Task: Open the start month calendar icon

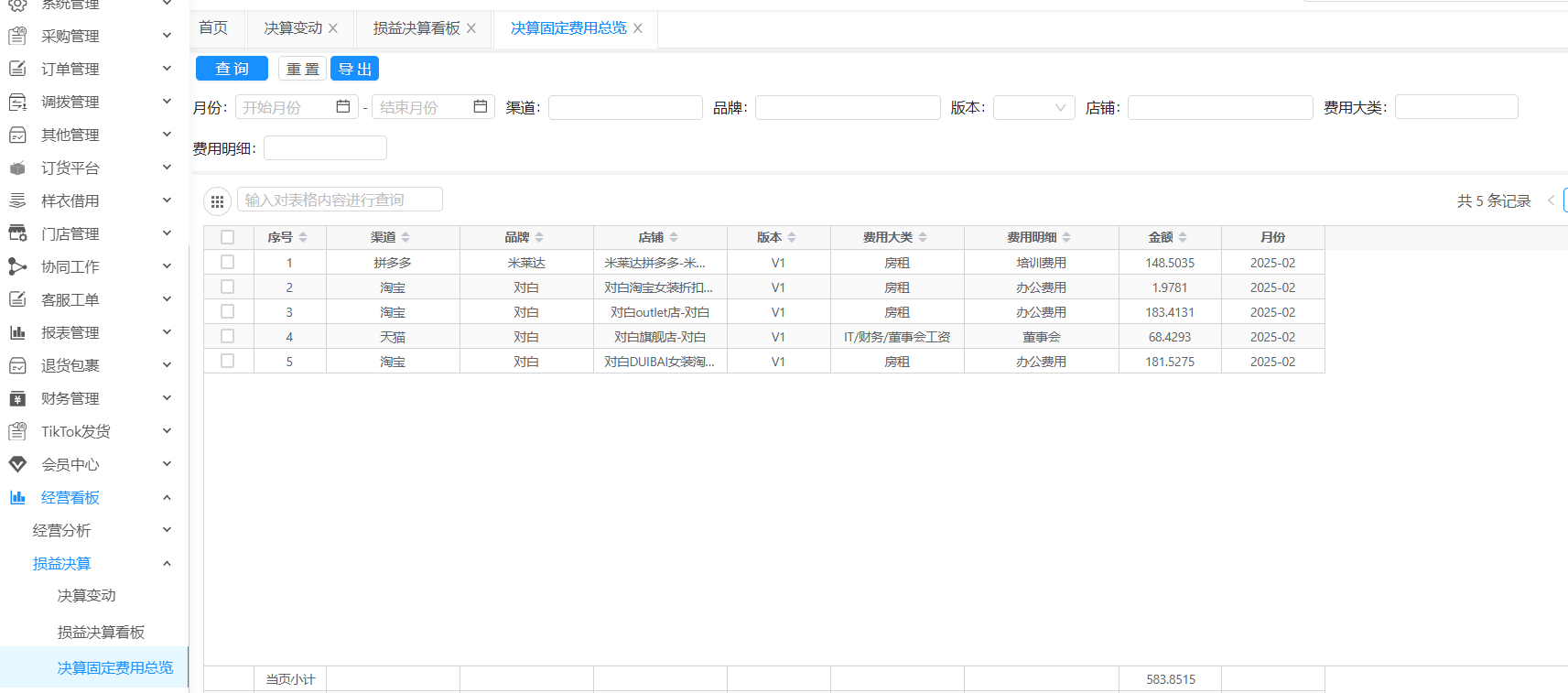Action: [343, 107]
